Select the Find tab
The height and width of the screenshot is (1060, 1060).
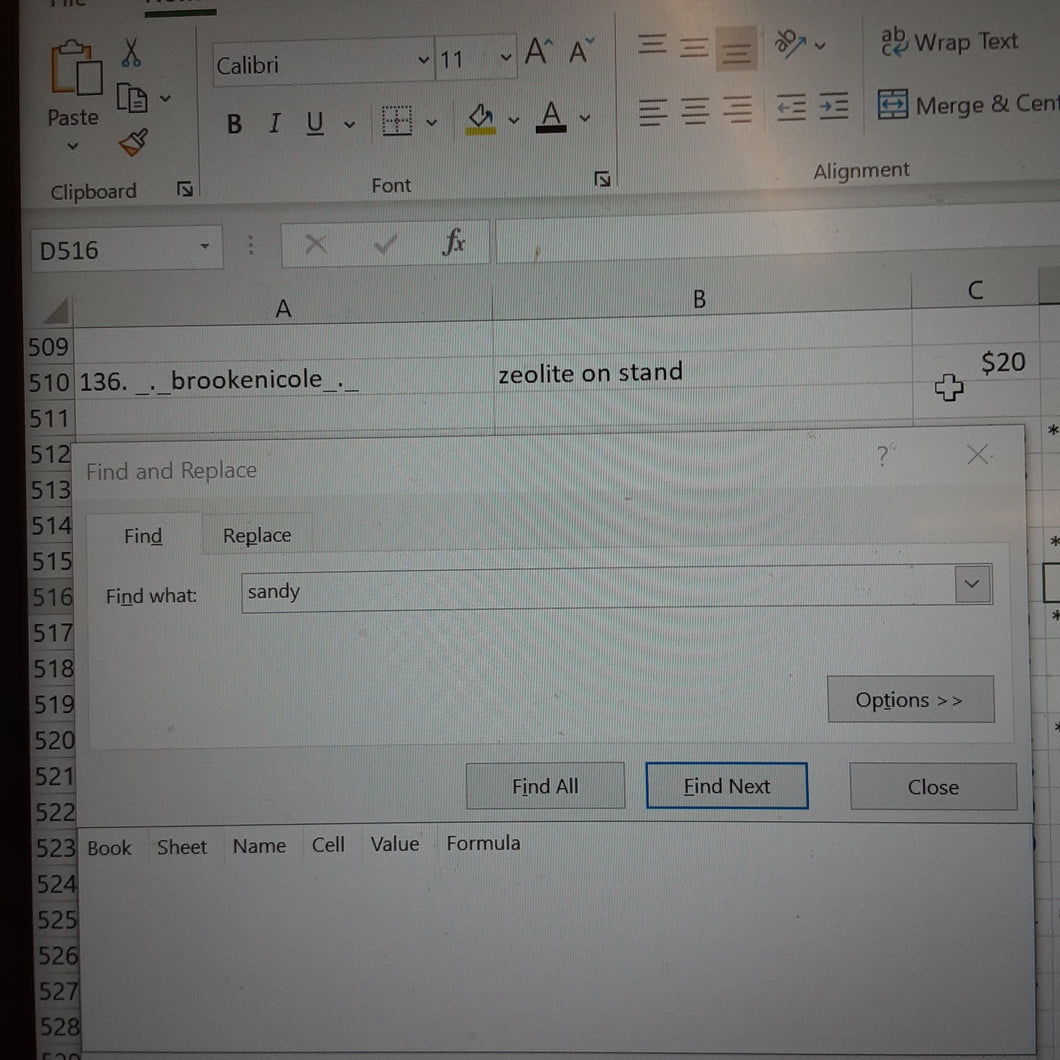pyautogui.click(x=143, y=537)
